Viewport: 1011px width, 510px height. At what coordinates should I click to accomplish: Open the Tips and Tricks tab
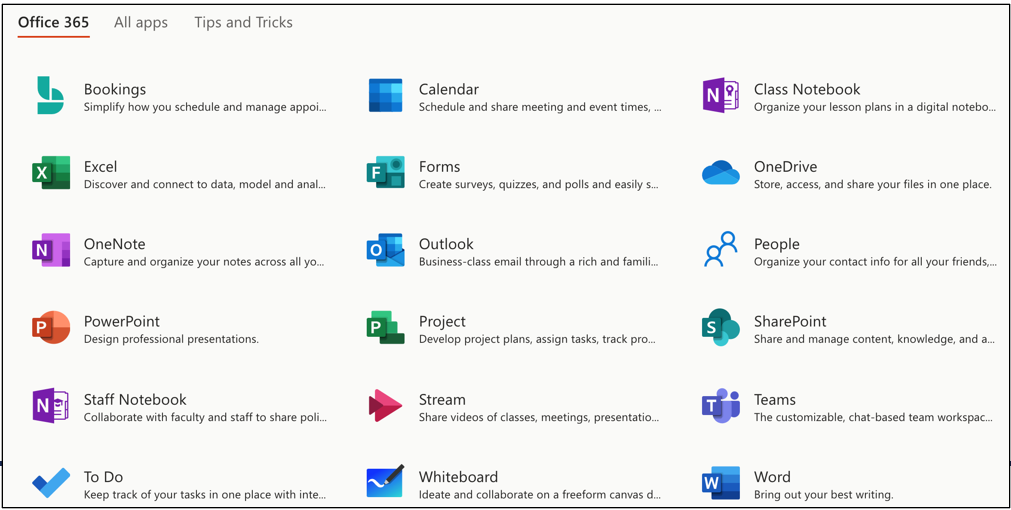244,23
